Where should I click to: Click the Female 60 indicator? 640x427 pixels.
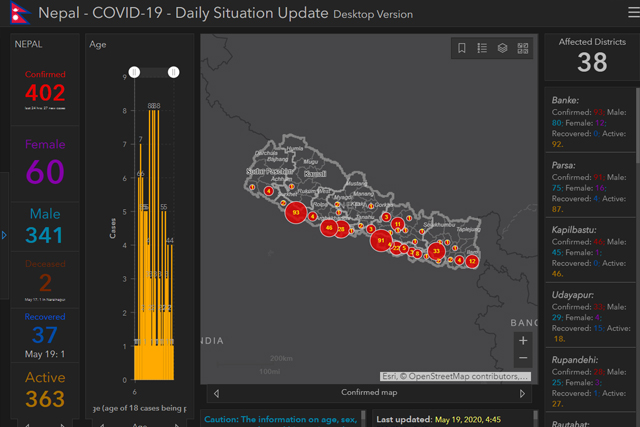45,163
